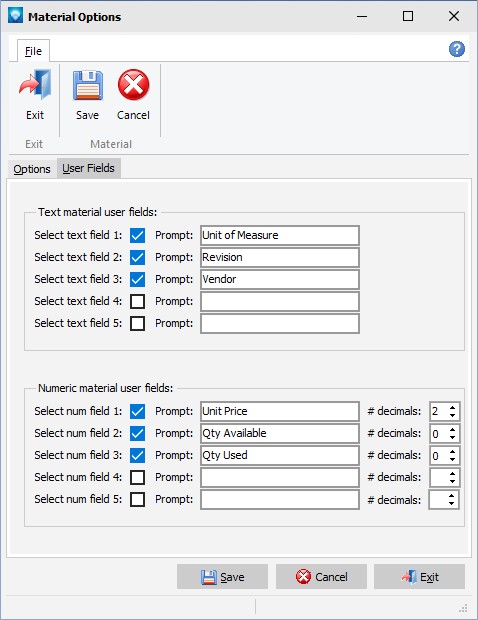Enable Select text field 4 checkbox
Viewport: 478px width, 620px height.
(x=138, y=301)
